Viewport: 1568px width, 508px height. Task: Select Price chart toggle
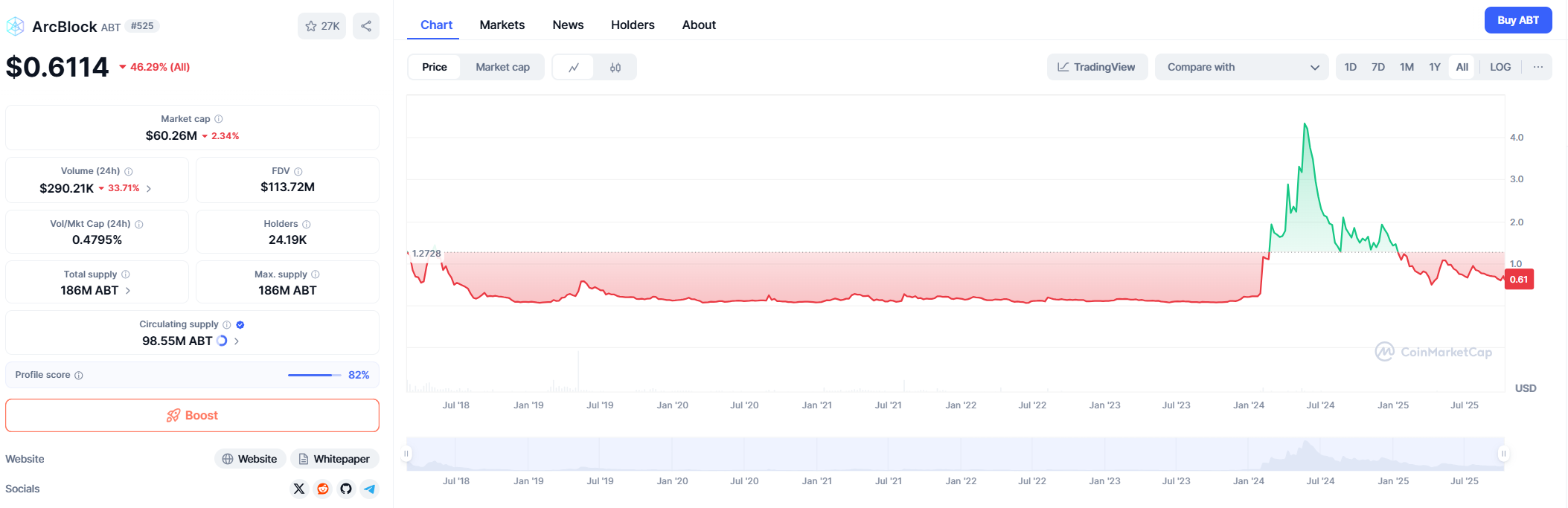tap(435, 67)
